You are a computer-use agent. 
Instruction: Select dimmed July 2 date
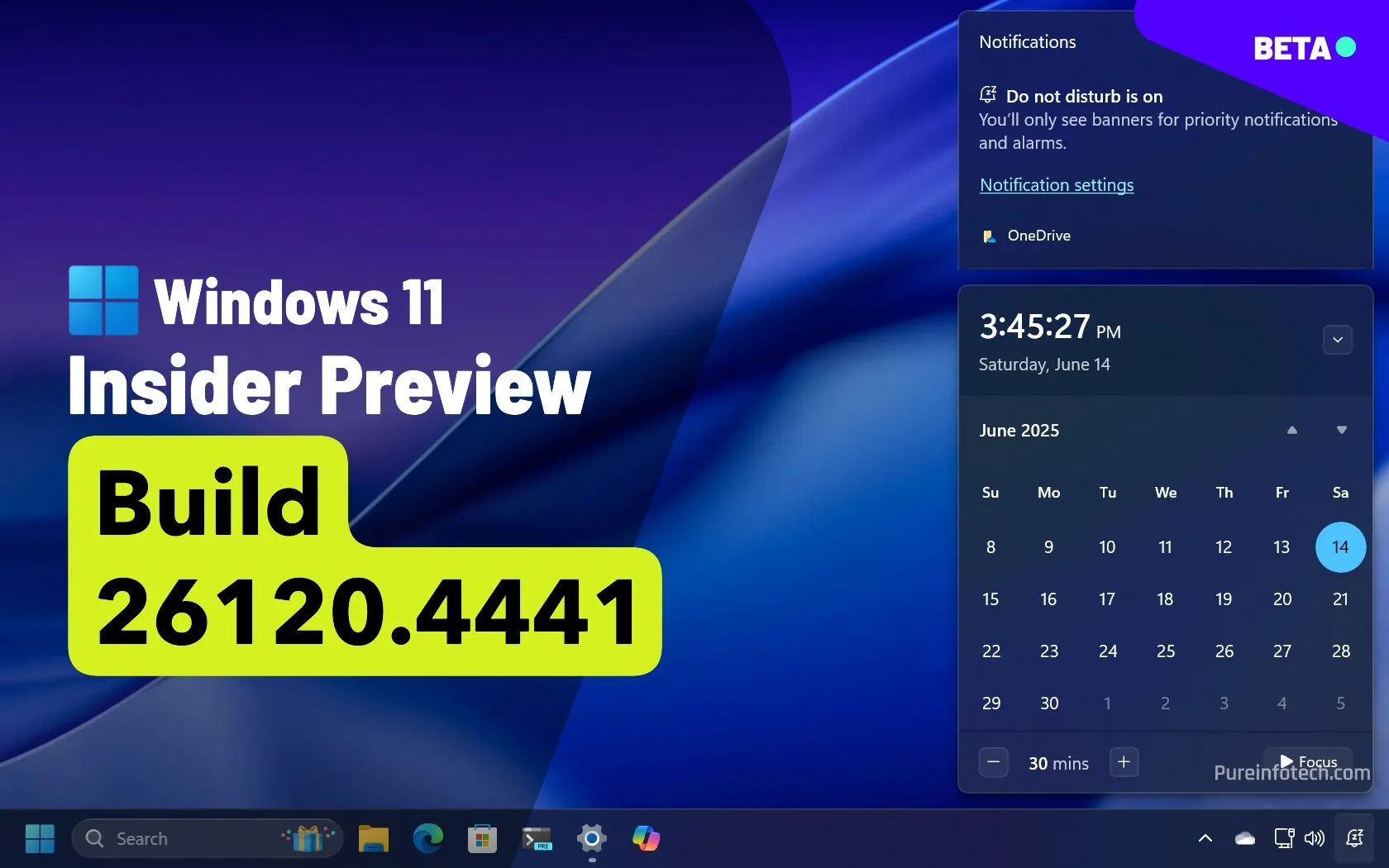click(x=1166, y=703)
